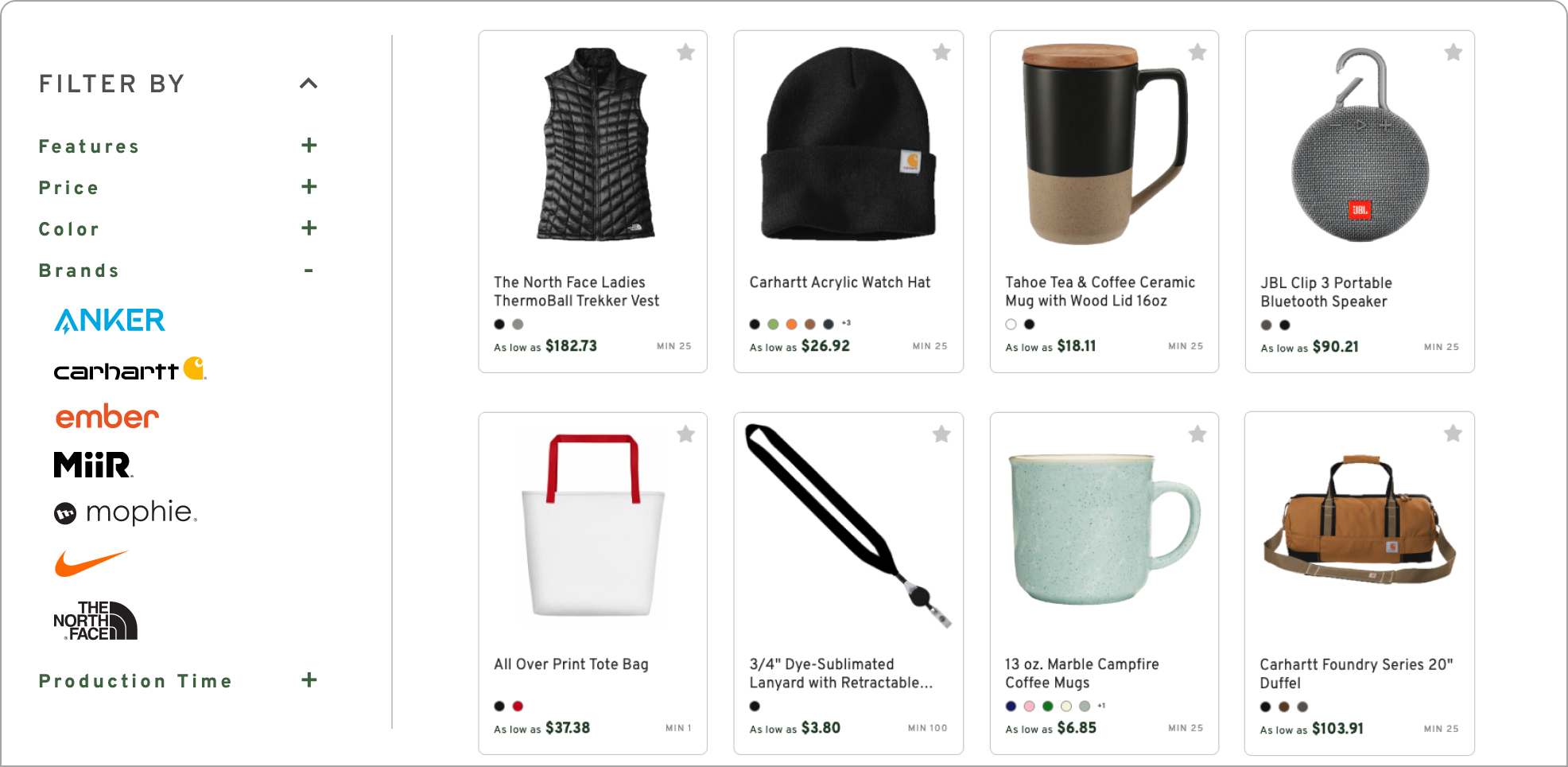Pick the mophie brand filter
1568x767 pixels.
[x=126, y=512]
